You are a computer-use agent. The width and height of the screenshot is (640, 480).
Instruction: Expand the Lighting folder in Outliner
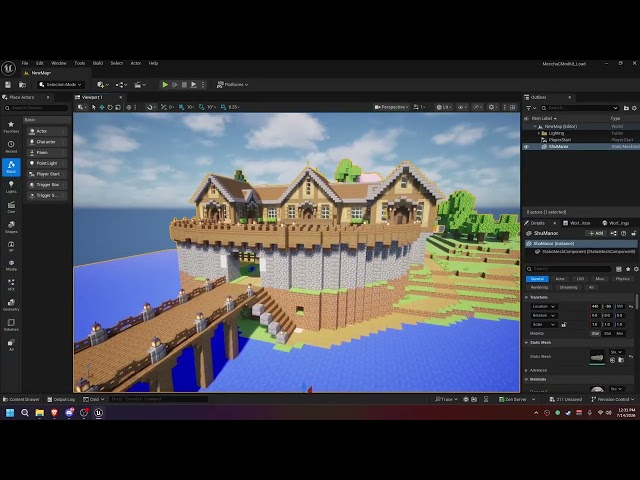click(x=539, y=133)
